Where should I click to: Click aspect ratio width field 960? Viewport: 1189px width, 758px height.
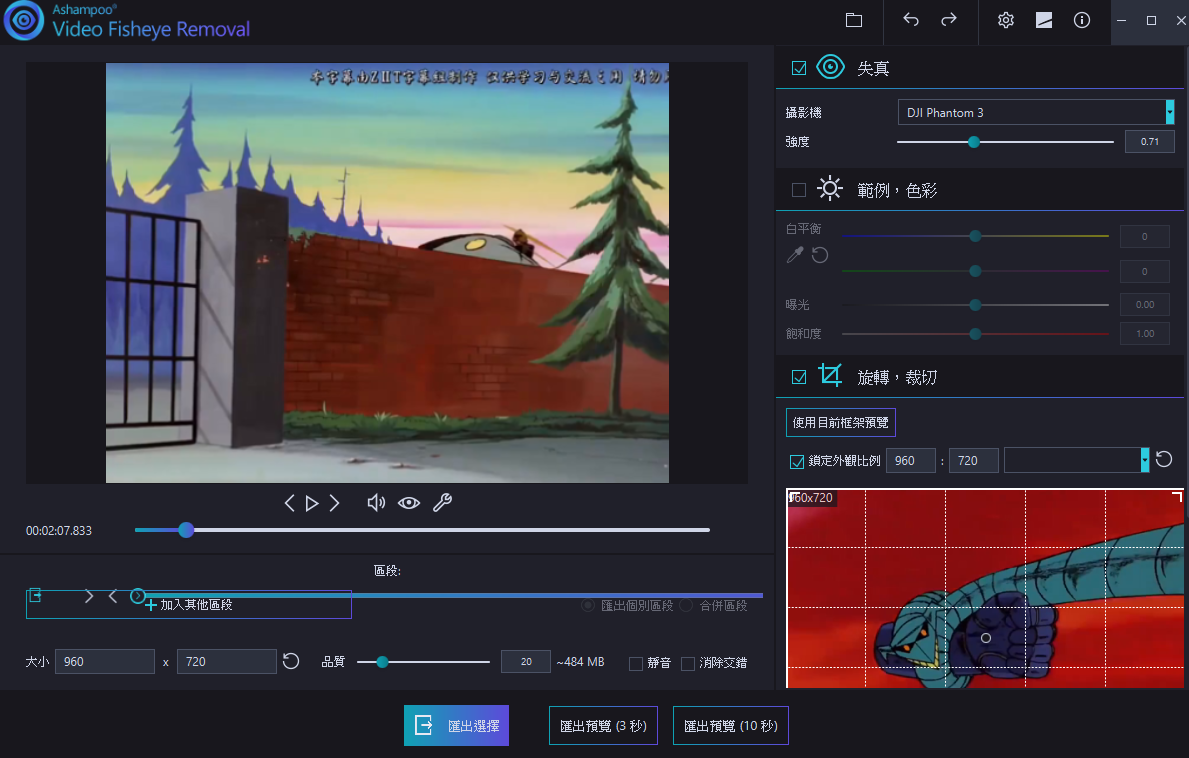(x=911, y=460)
